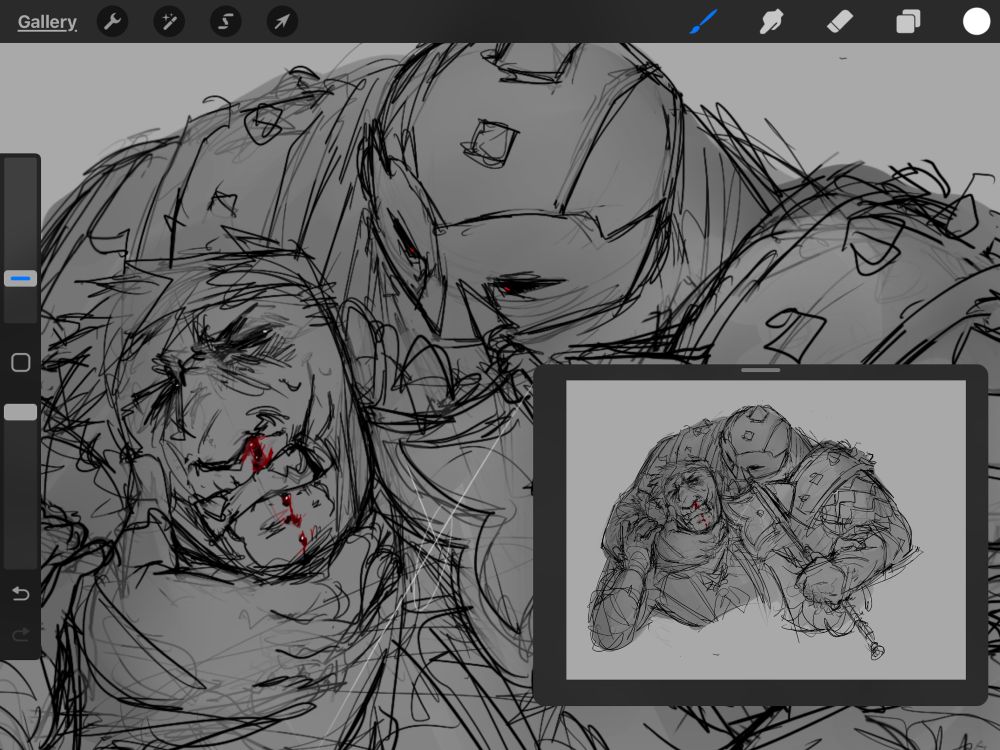Screen dimensions: 1000x750
Task: Open the Actions wrench menu
Action: (x=112, y=22)
